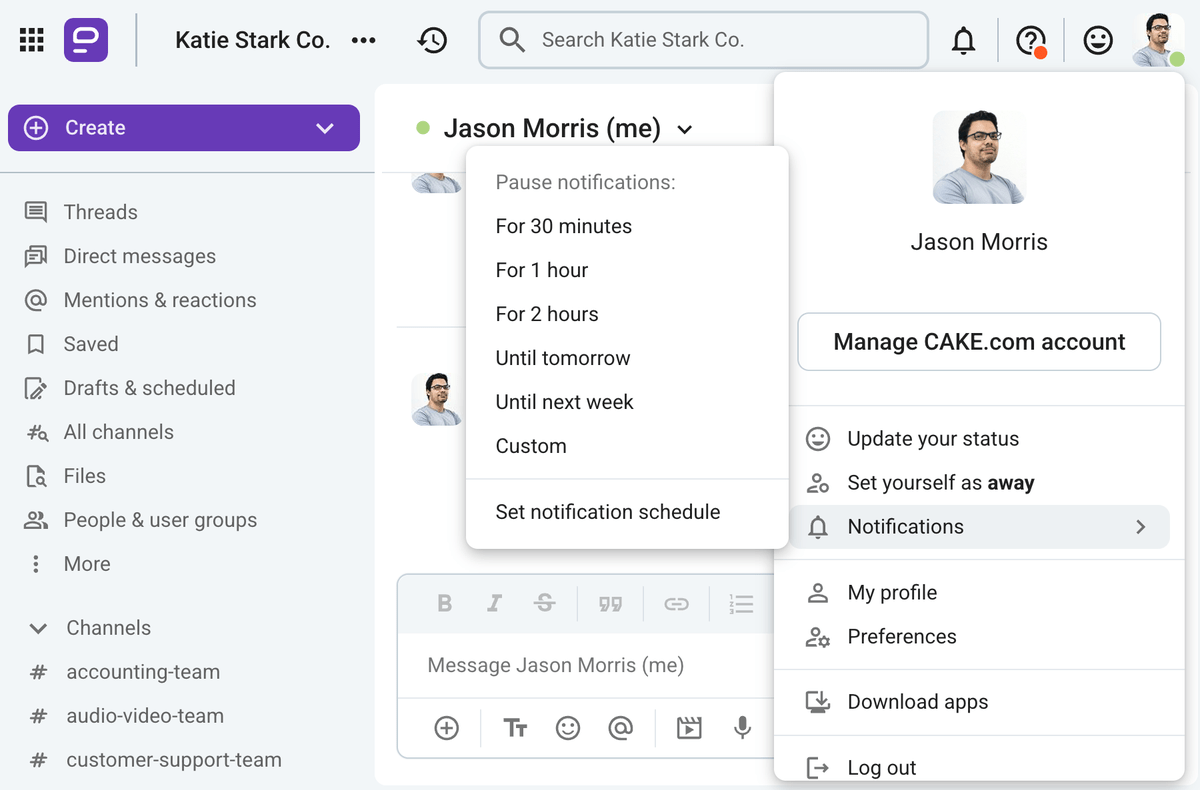The width and height of the screenshot is (1200, 790).
Task: Toggle bold formatting in the message composer
Action: coord(444,604)
